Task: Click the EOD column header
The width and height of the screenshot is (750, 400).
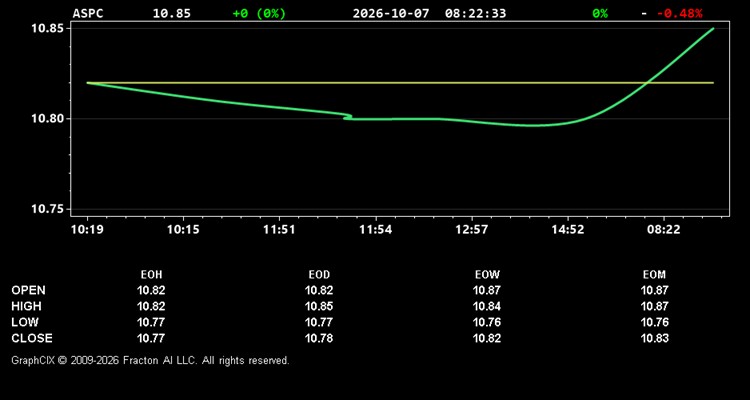Action: pyautogui.click(x=319, y=275)
